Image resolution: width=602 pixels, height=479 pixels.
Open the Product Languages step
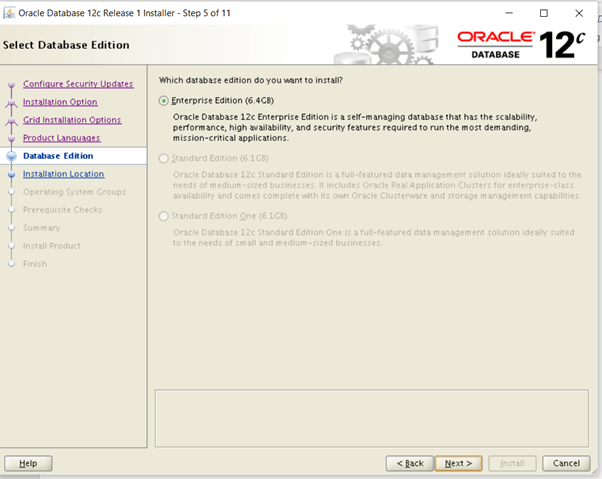click(61, 138)
